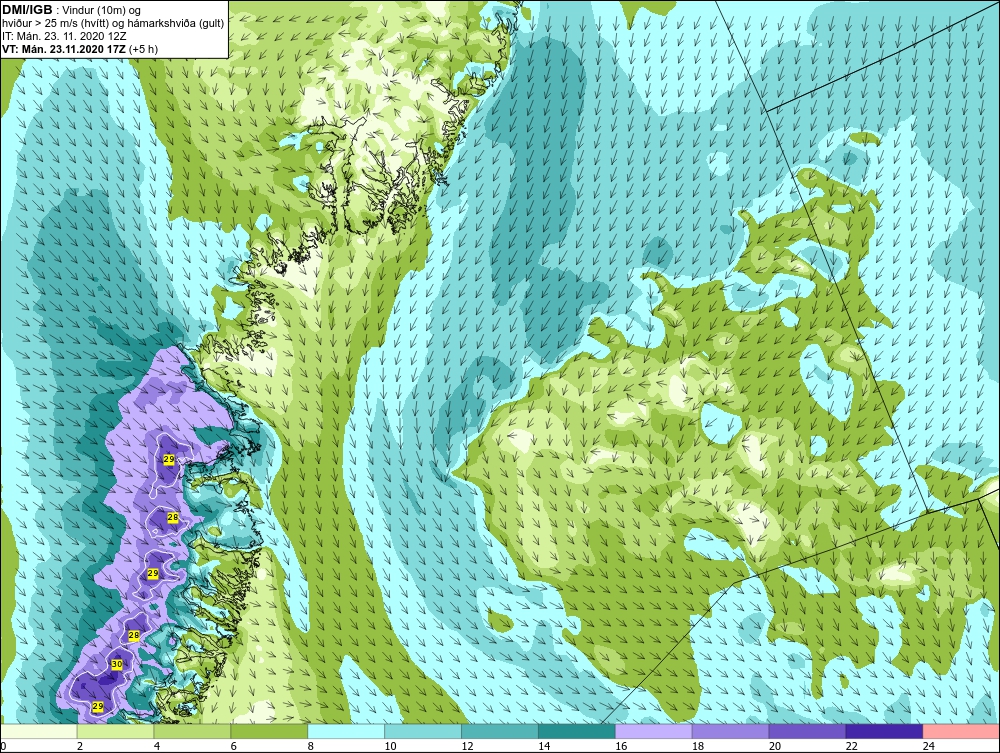
Task: Click the legend scale value 4
Action: [157, 746]
